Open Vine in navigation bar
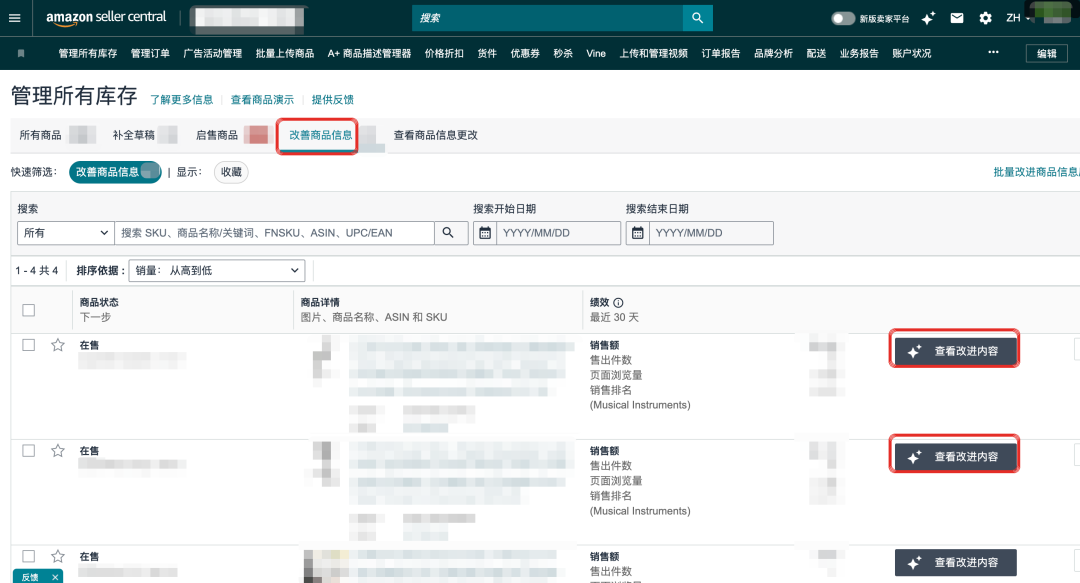The width and height of the screenshot is (1080, 583). (x=596, y=54)
